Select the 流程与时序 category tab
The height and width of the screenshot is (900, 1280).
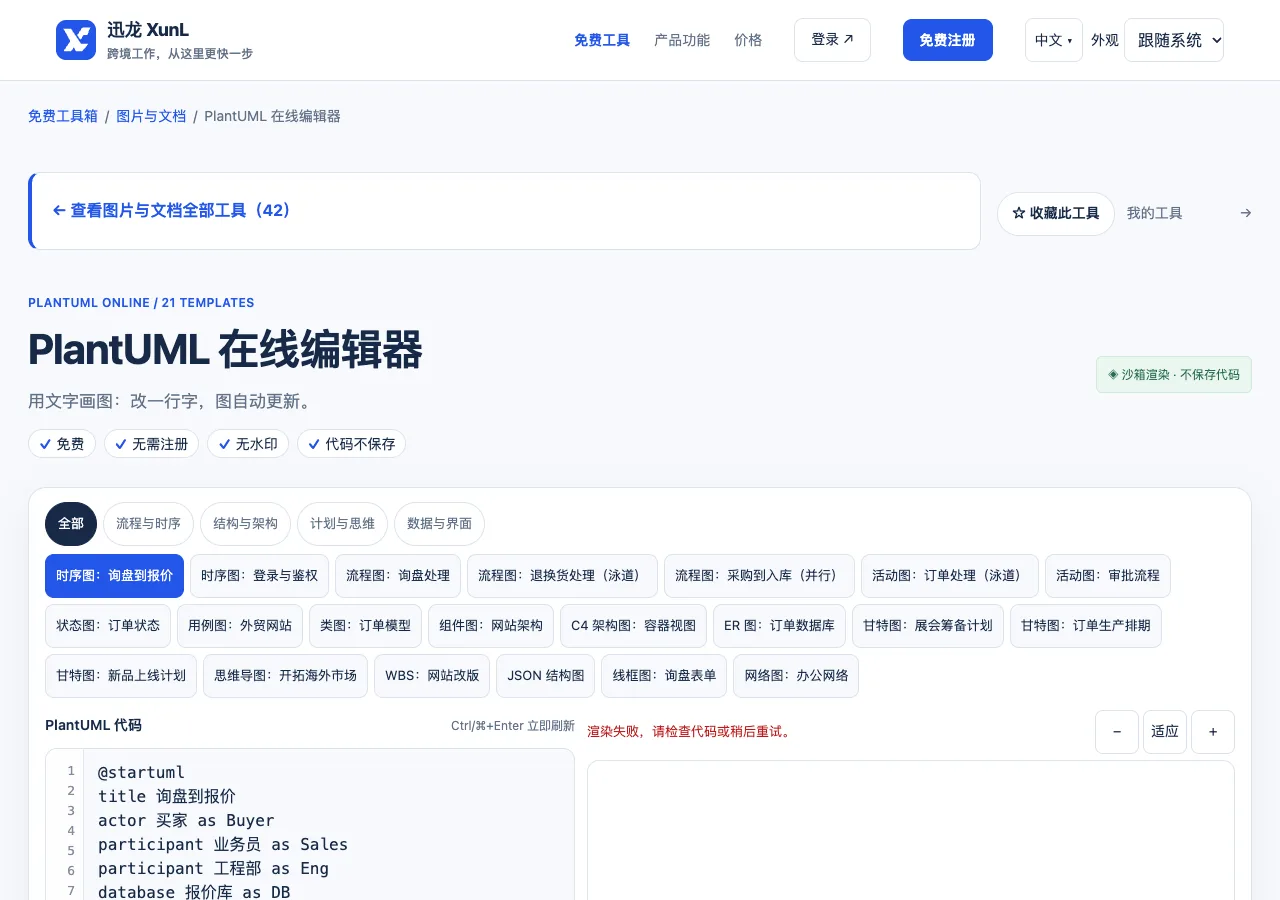pyautogui.click(x=148, y=524)
